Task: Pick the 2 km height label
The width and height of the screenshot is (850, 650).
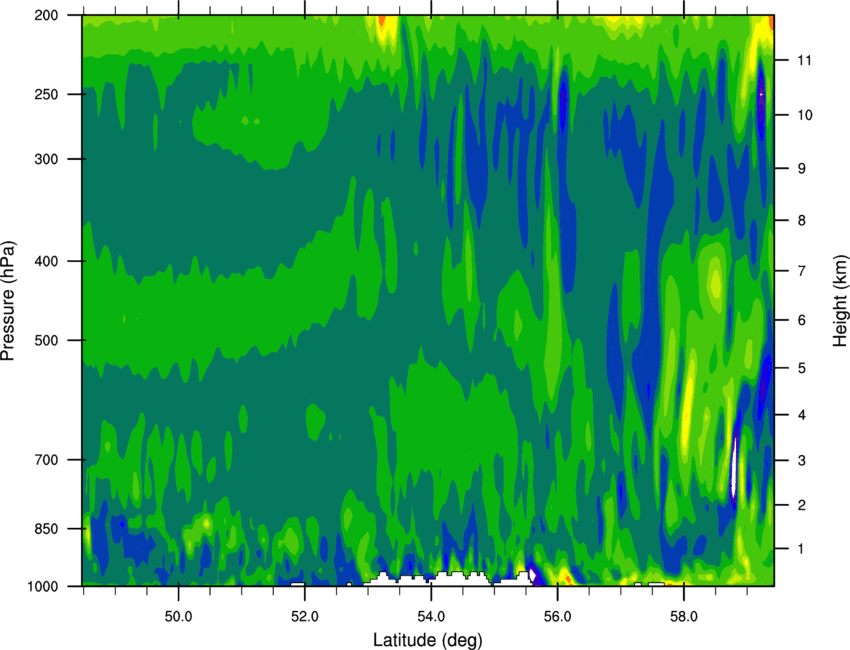Action: tap(802, 505)
